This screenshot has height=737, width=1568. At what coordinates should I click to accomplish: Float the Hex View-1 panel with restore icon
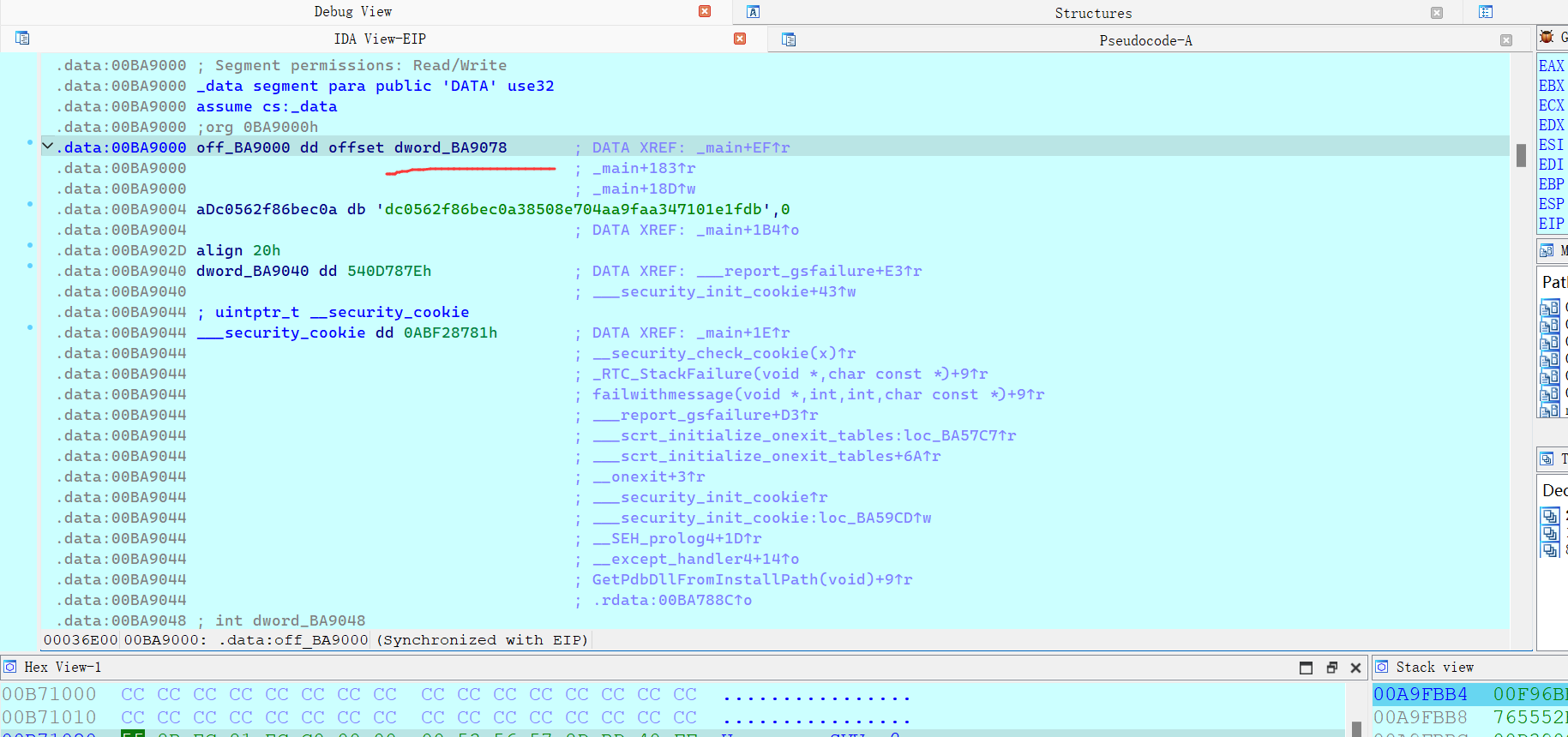1331,668
